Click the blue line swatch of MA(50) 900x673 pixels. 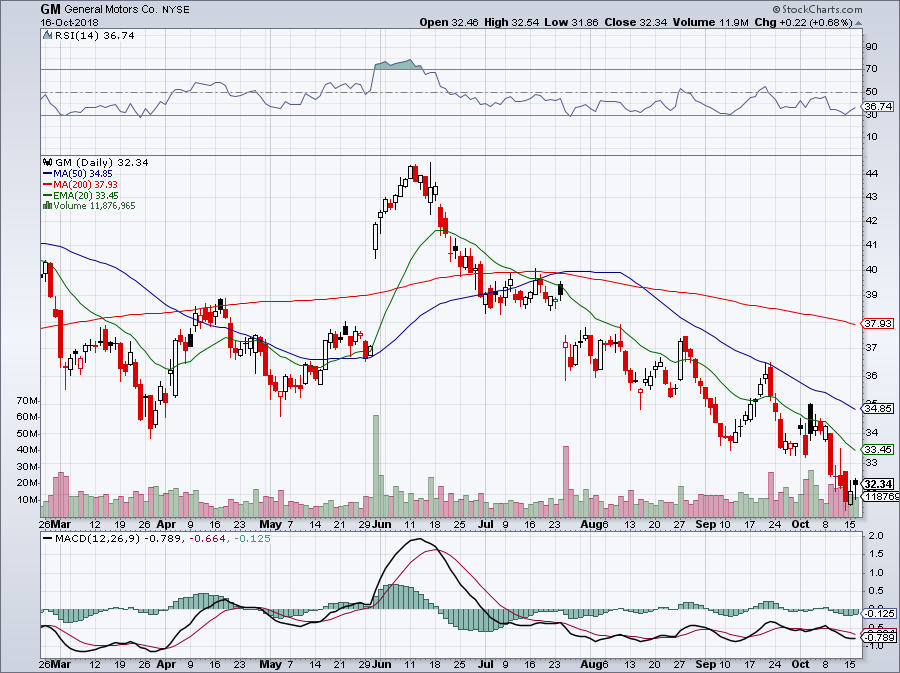point(48,174)
